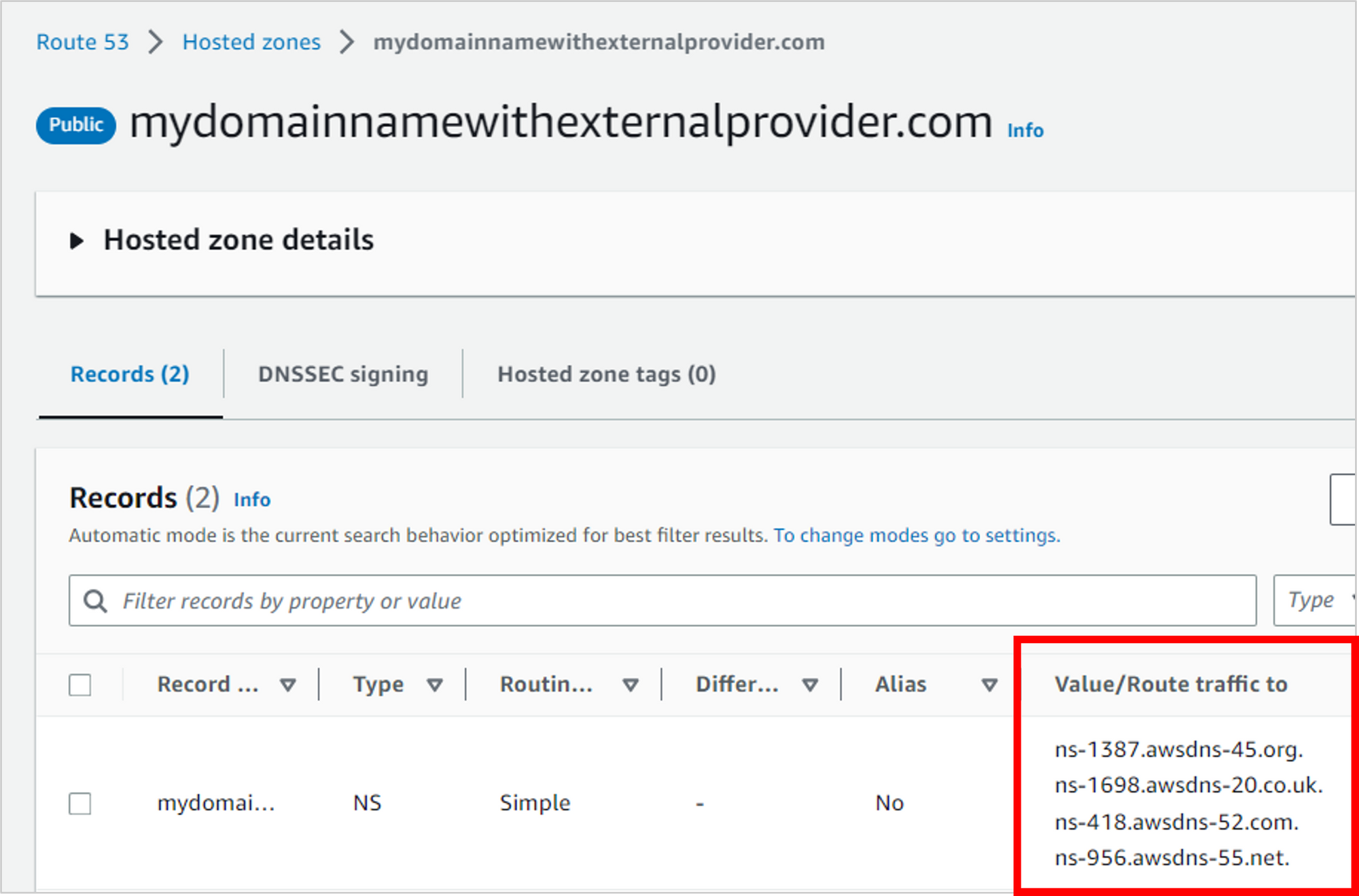Screen dimensions: 1359x896
Task: Expand the Hosted zone details section
Action: pos(77,240)
